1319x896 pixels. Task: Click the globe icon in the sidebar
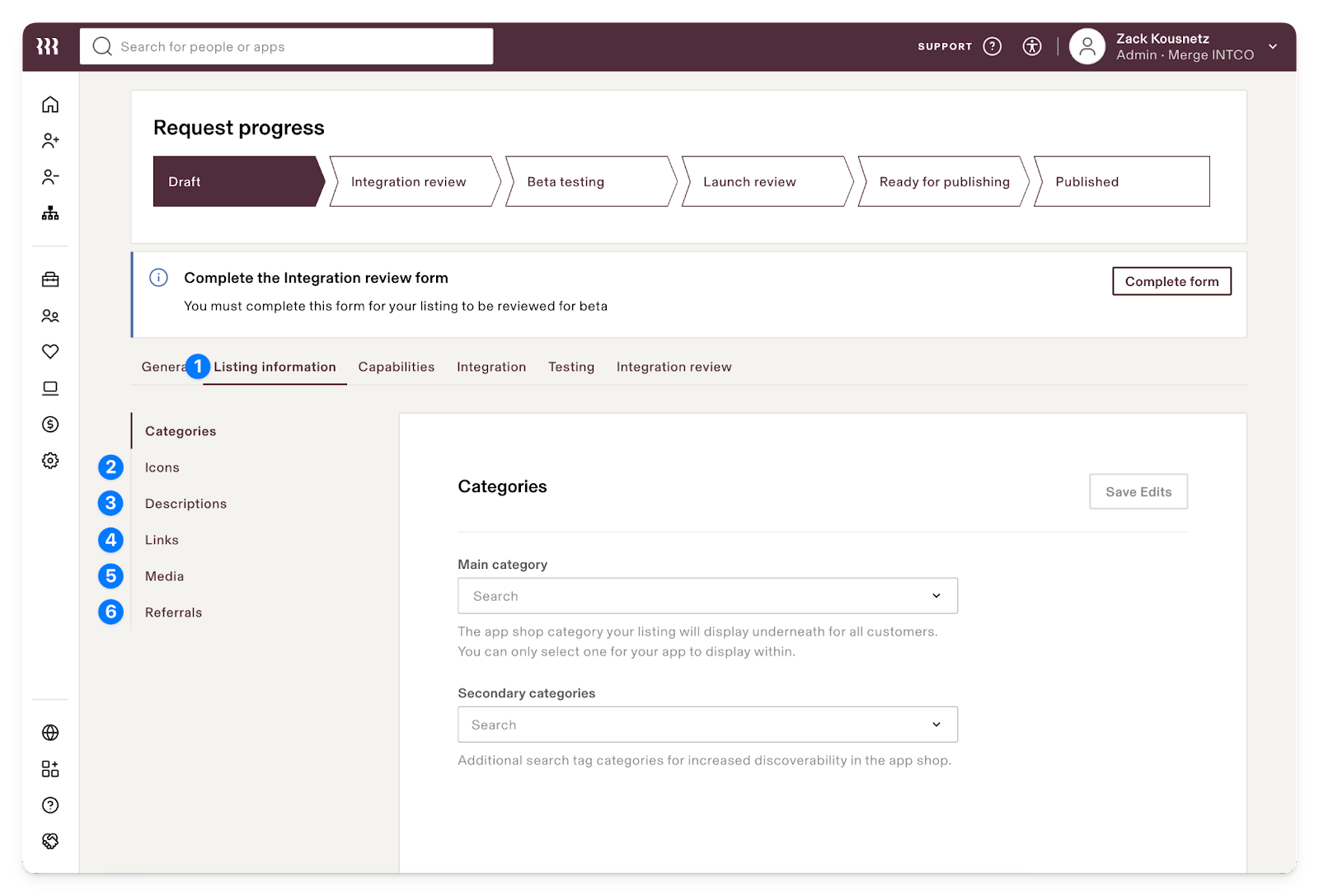point(50,733)
